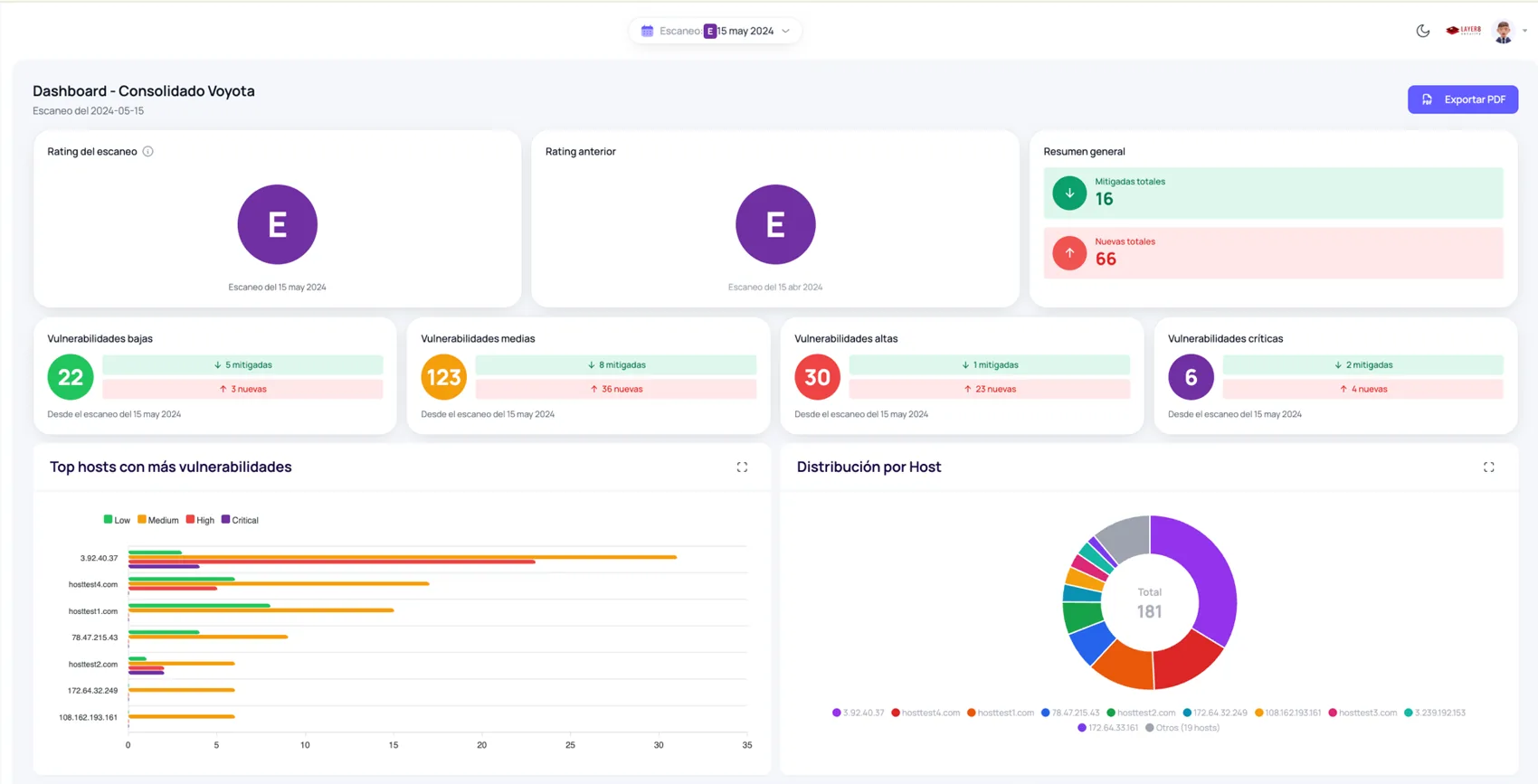Click the Dashboard - Consolidado Voyota title

pos(144,90)
